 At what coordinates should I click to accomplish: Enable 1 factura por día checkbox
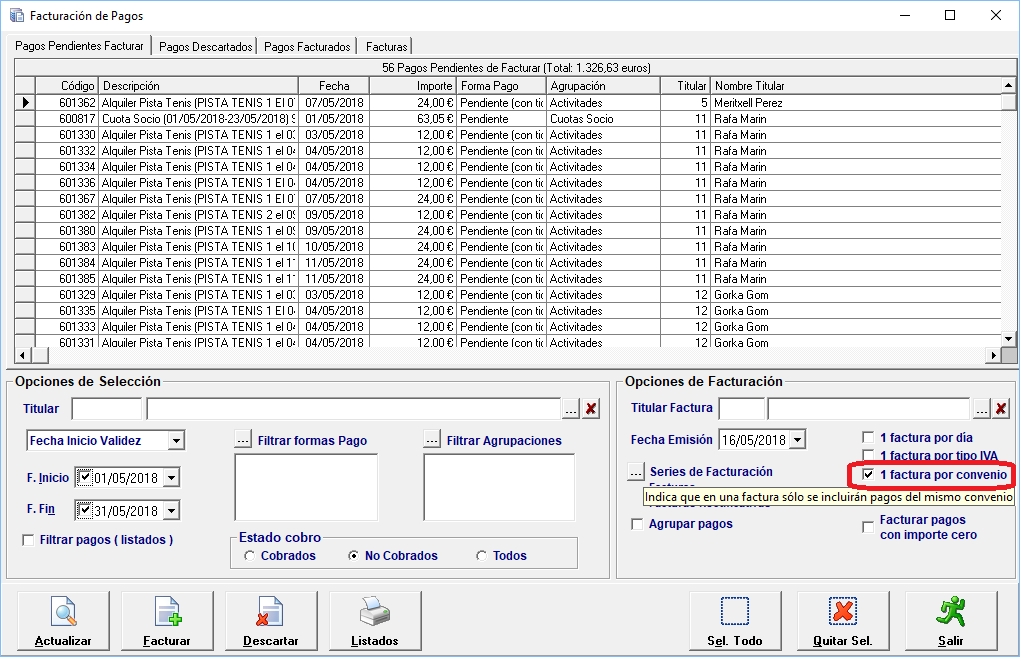[x=868, y=438]
